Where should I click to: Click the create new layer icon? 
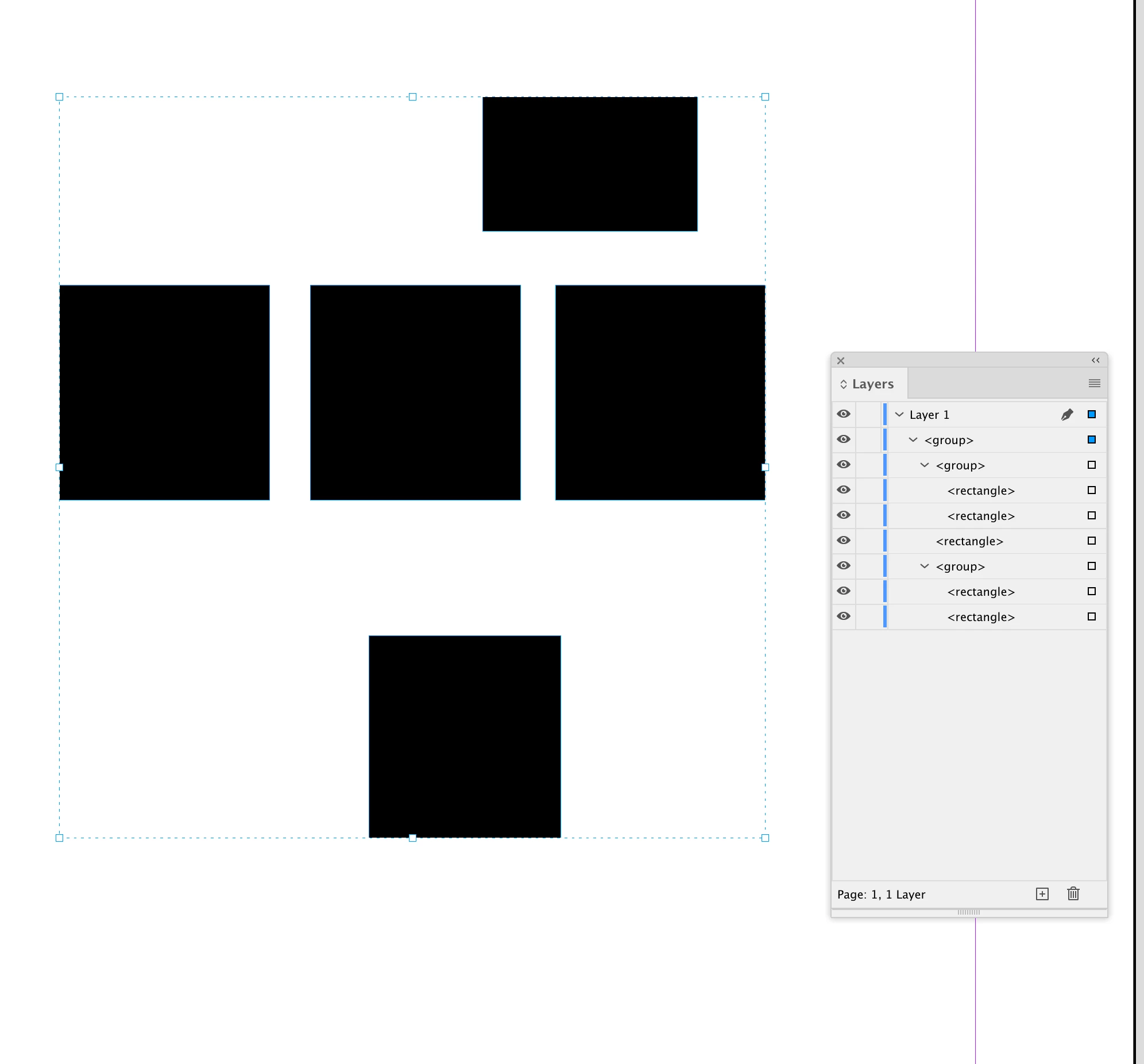coord(1042,894)
